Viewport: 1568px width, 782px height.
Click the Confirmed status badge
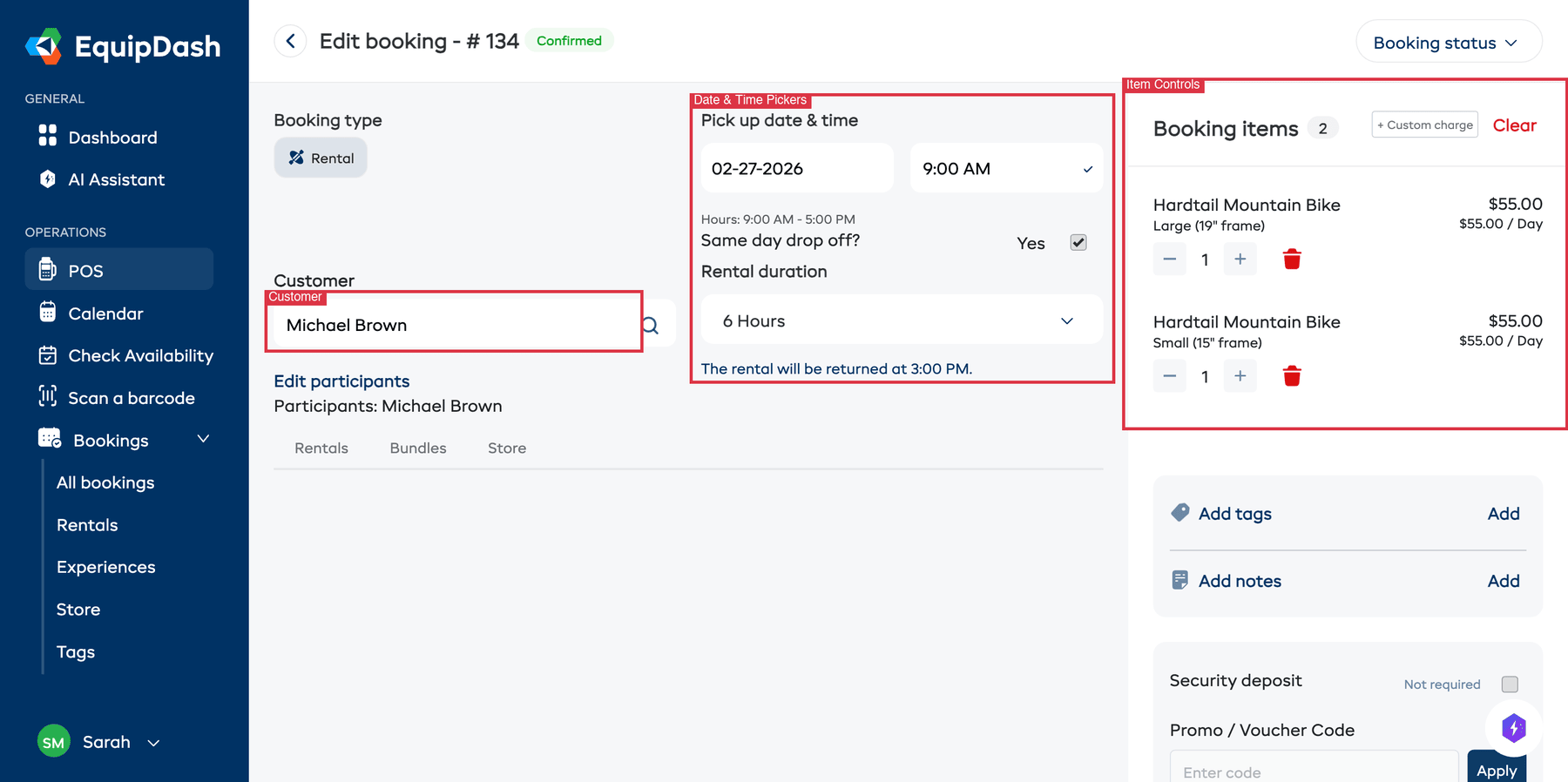(x=569, y=40)
